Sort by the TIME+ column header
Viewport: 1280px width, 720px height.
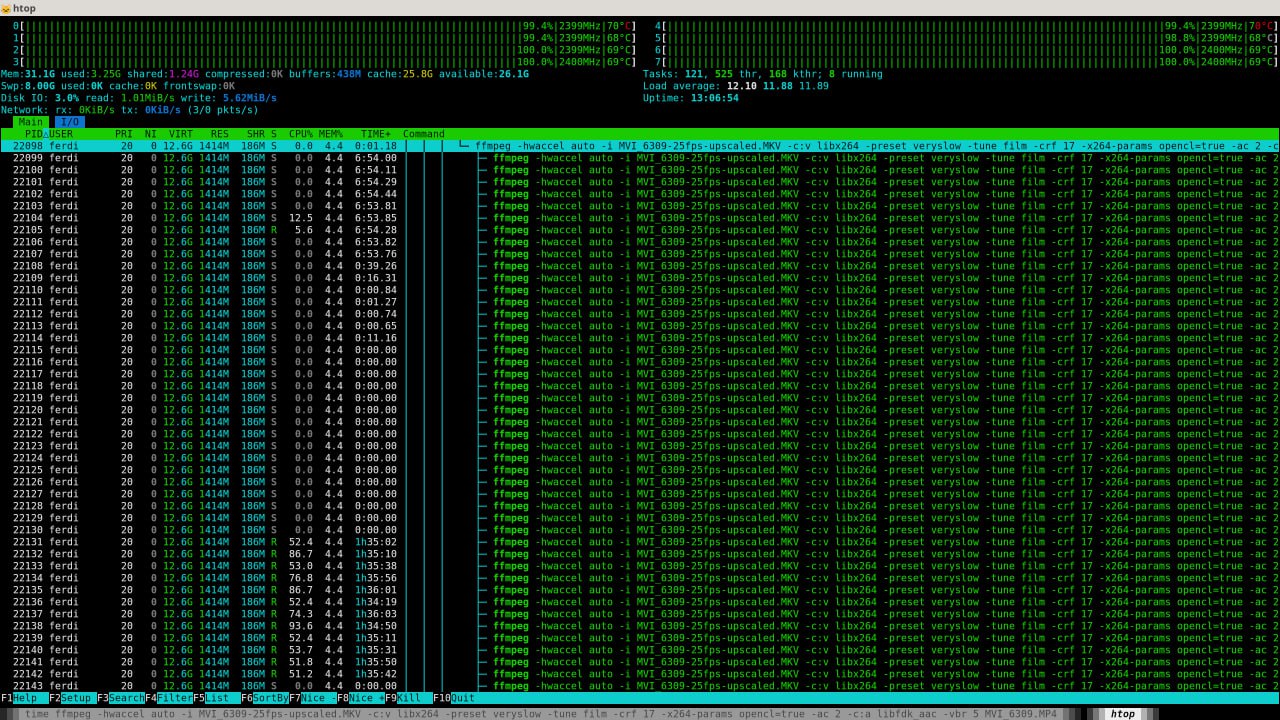click(376, 134)
